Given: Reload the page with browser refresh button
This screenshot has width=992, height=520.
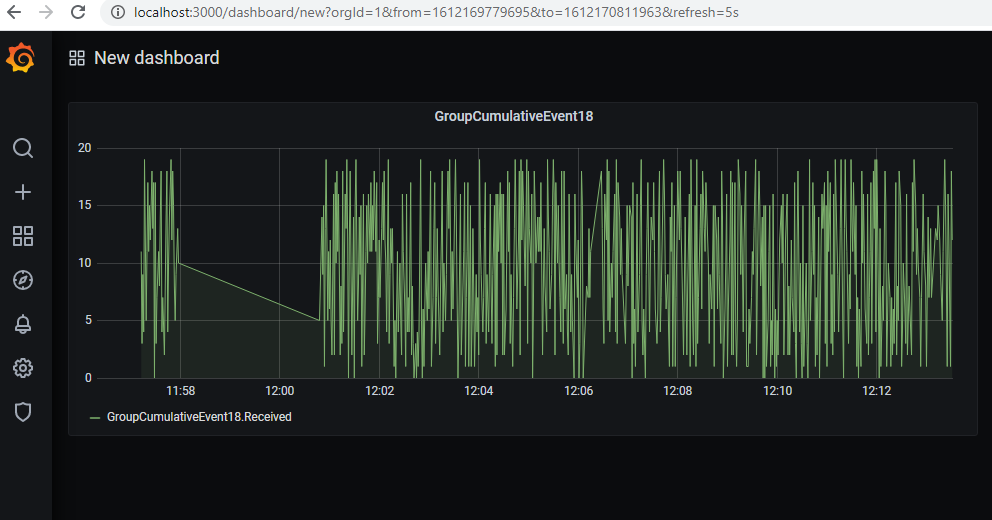Looking at the screenshot, I should click(78, 12).
